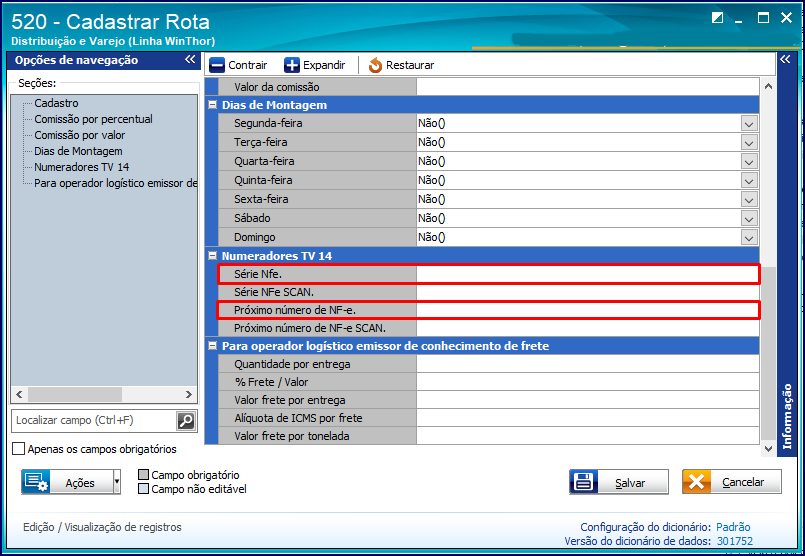Click the Domingo field label

pyautogui.click(x=255, y=238)
